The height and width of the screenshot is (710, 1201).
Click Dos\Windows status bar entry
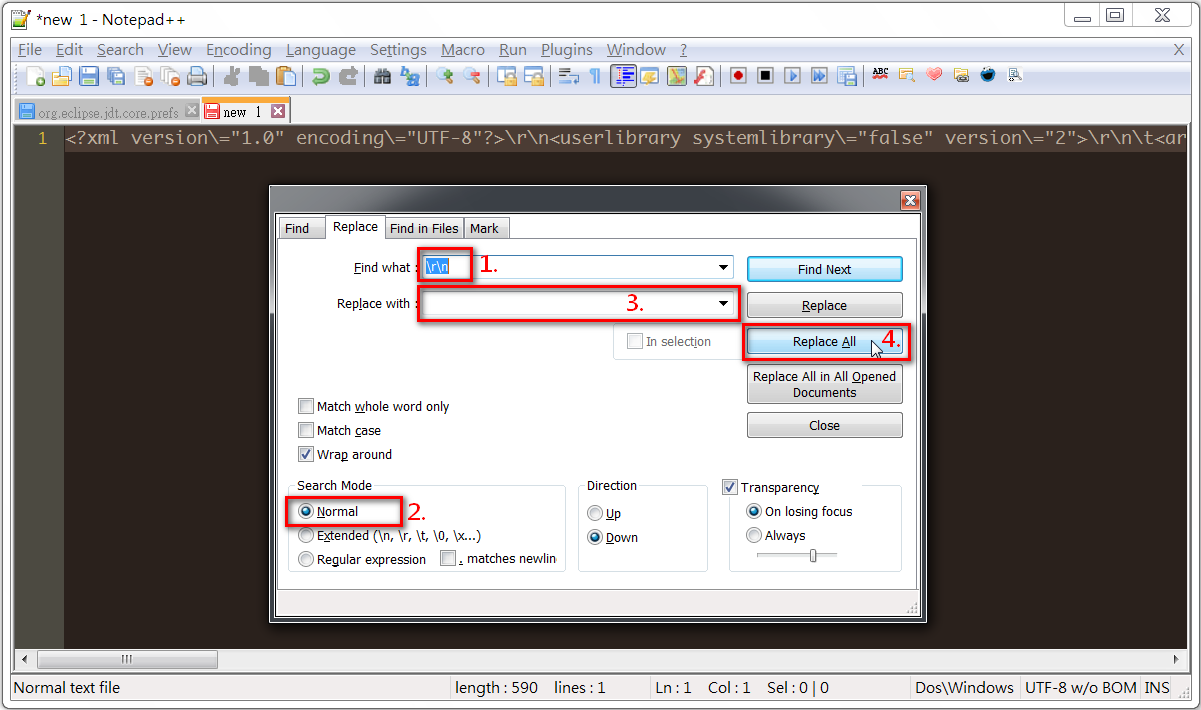coord(964,688)
